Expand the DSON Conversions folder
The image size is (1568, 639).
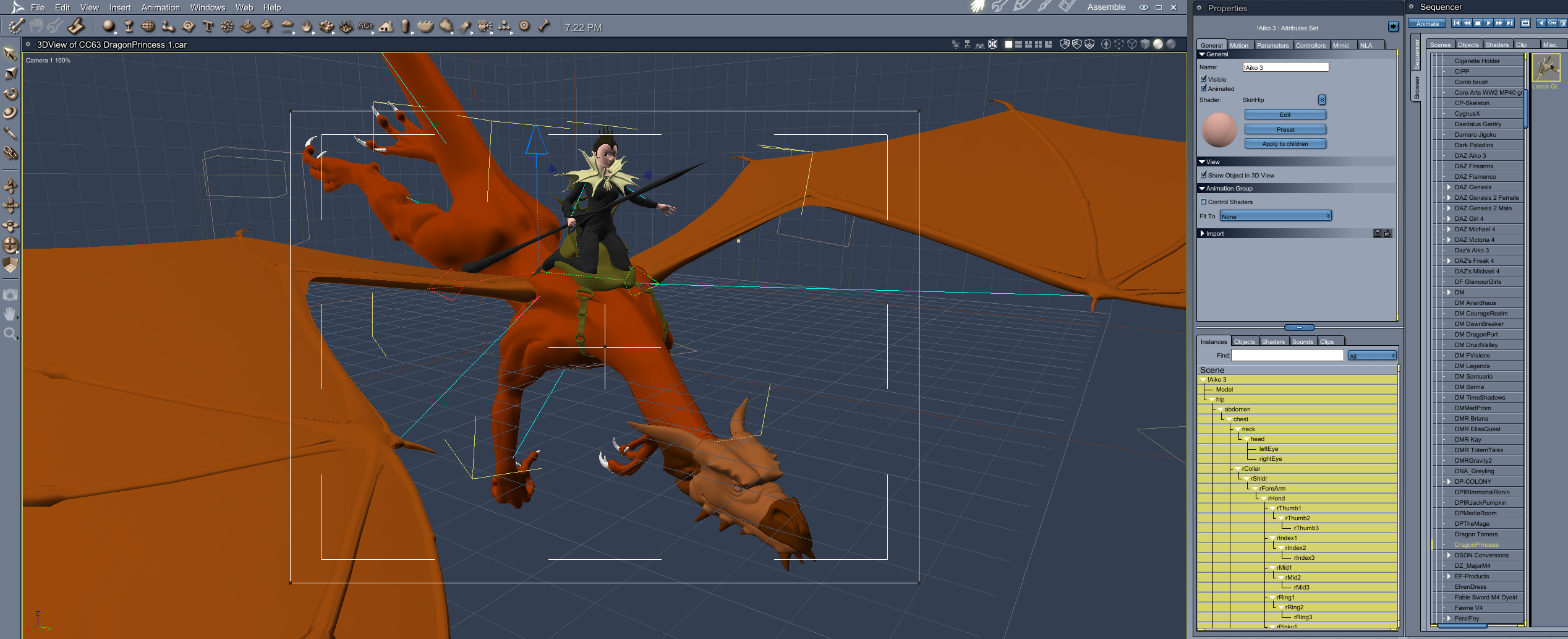[x=1449, y=555]
